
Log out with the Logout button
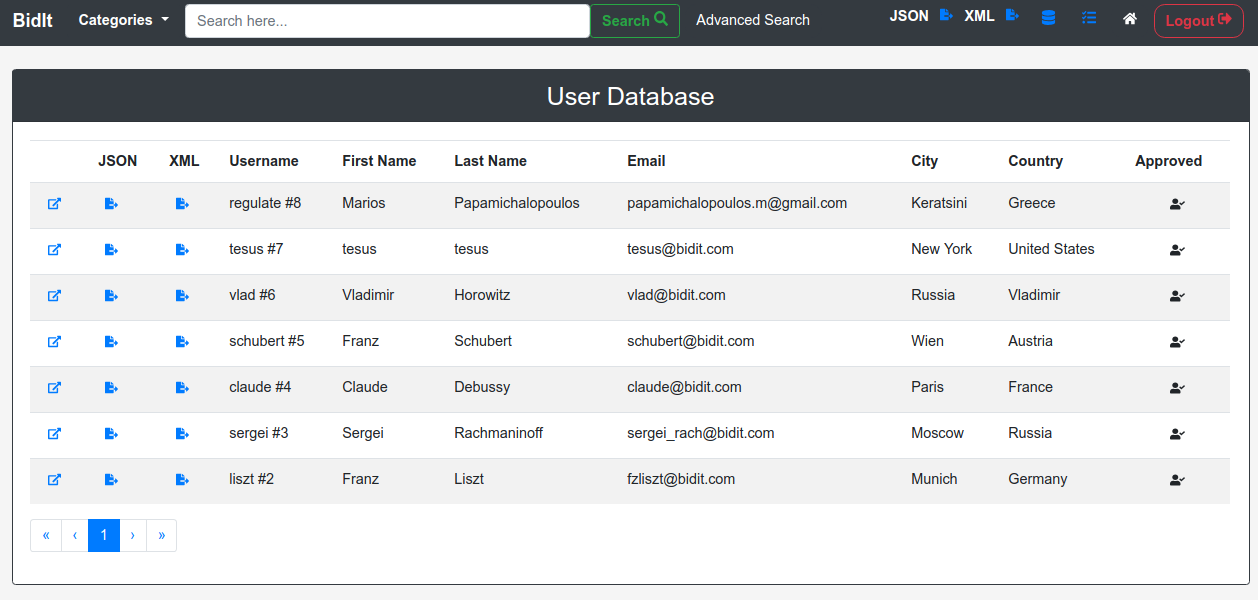1198,21
